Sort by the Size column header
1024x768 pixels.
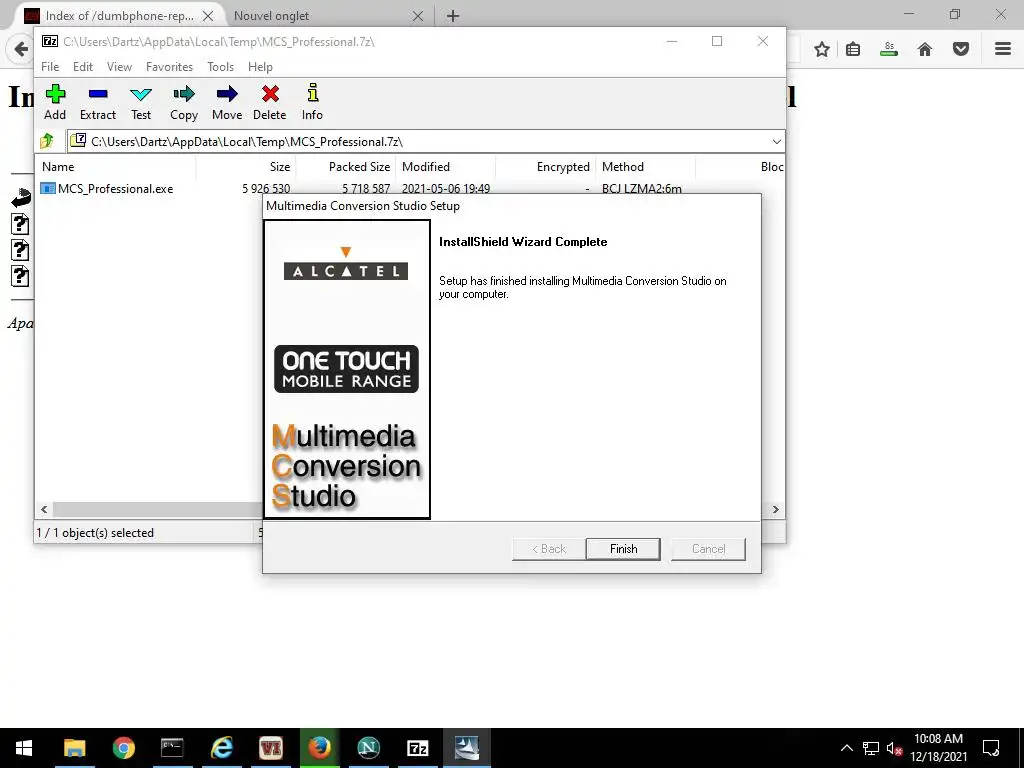[x=247, y=167]
